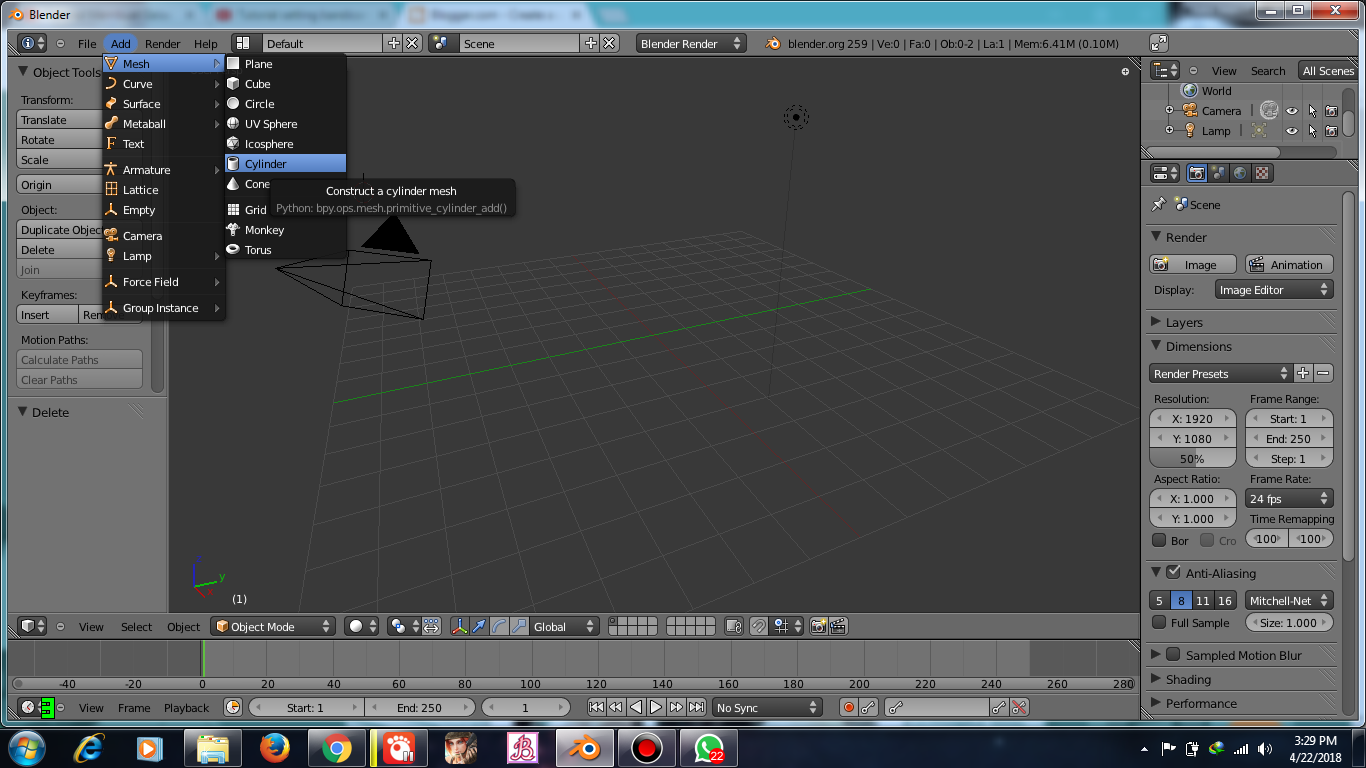
Task: Add a Cylinder mesh from submenu
Action: 285,164
